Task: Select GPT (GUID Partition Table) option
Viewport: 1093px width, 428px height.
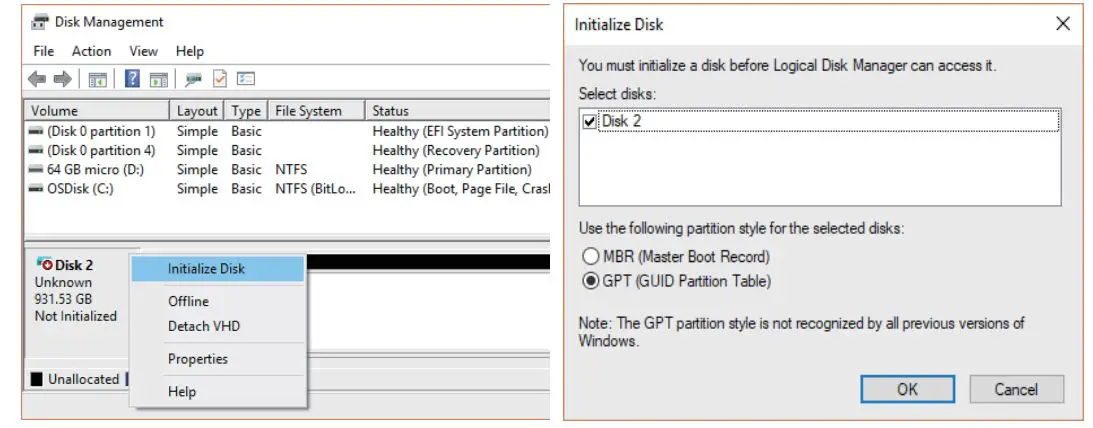Action: click(590, 281)
